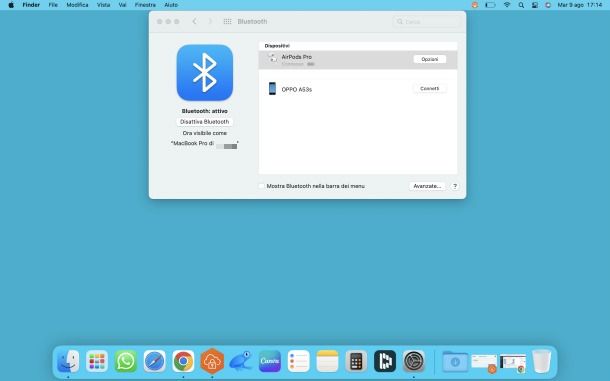This screenshot has width=610, height=381.
Task: Open Control Center in menu bar
Action: click(x=535, y=5)
